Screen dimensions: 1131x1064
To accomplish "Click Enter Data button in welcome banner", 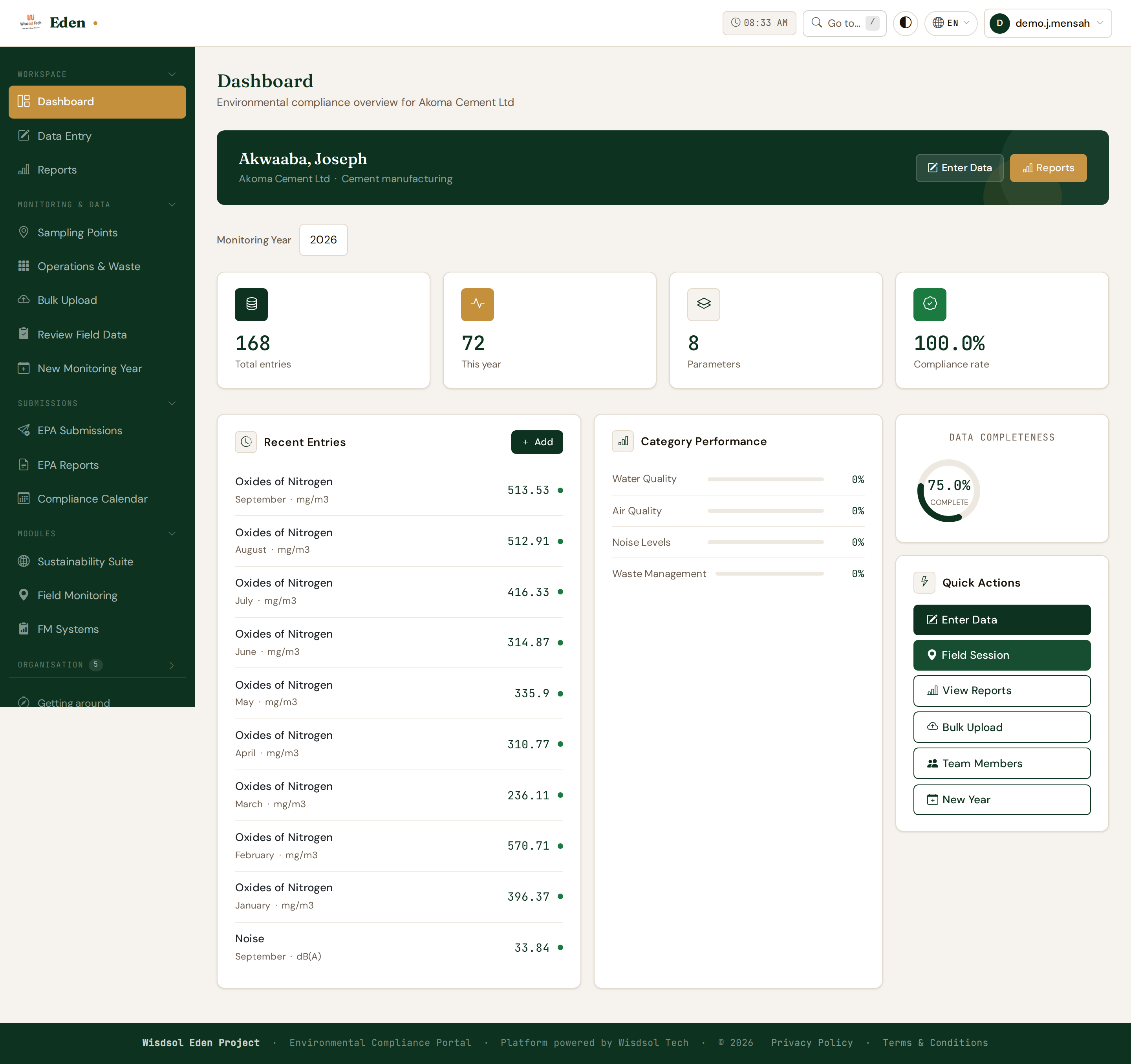I will [x=959, y=168].
